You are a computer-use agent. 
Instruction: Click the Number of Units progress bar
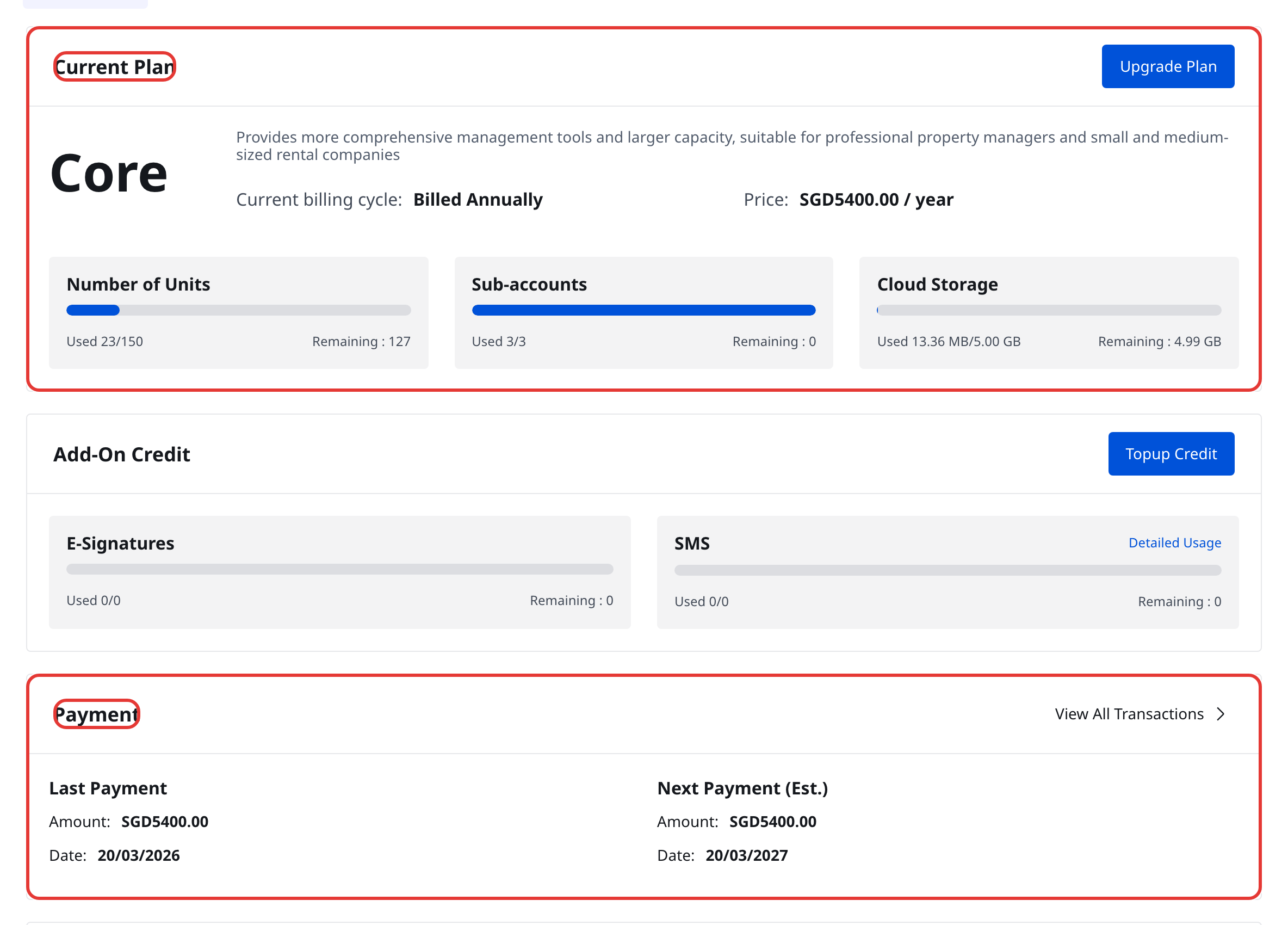[239, 310]
